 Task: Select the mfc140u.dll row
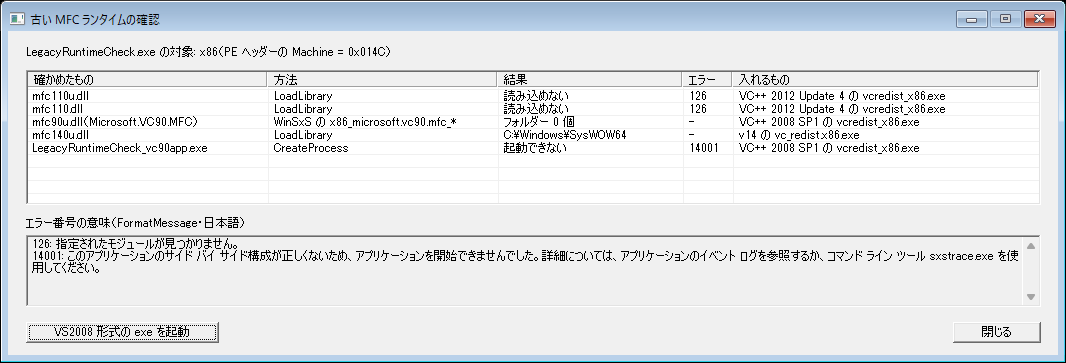[533, 135]
